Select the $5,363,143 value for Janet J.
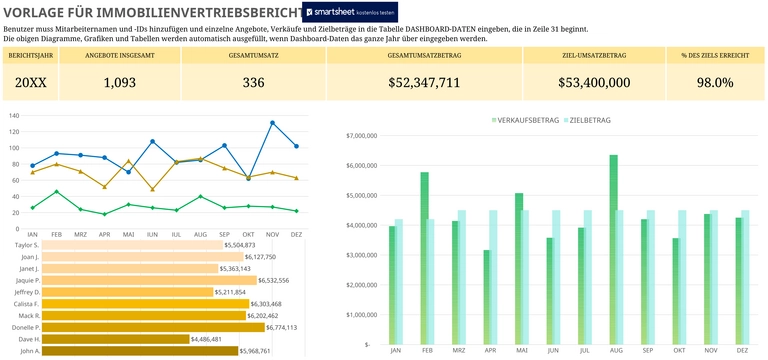Viewport: 768px width, 360px height. (235, 268)
